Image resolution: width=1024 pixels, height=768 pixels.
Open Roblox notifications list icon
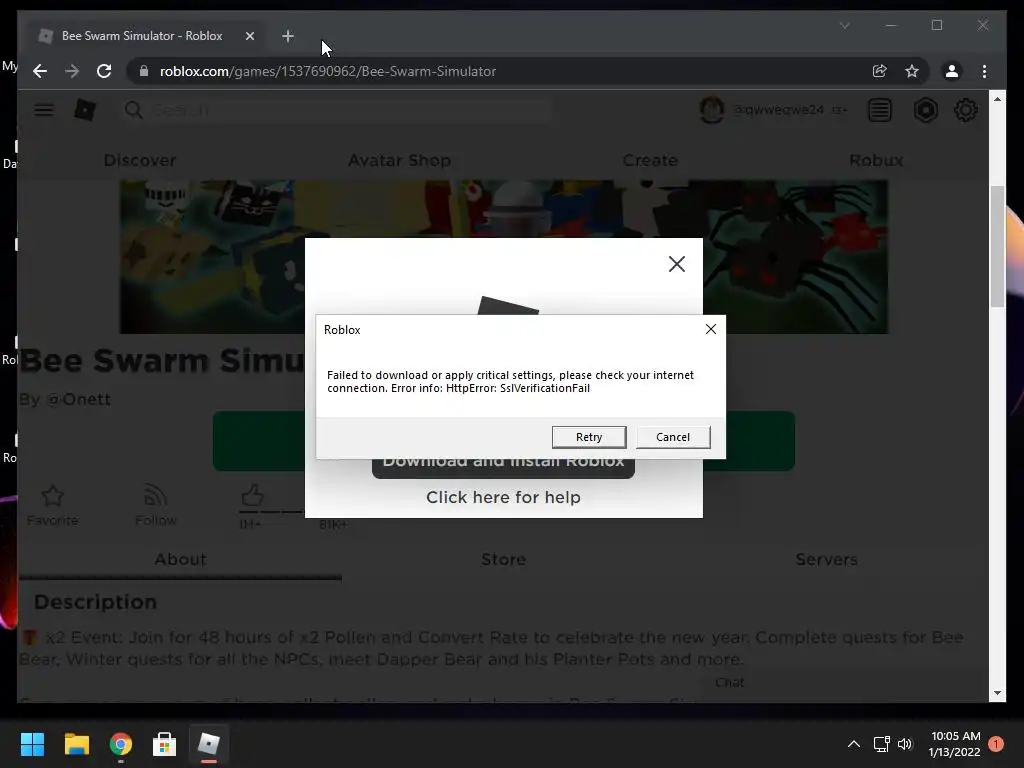[x=880, y=110]
